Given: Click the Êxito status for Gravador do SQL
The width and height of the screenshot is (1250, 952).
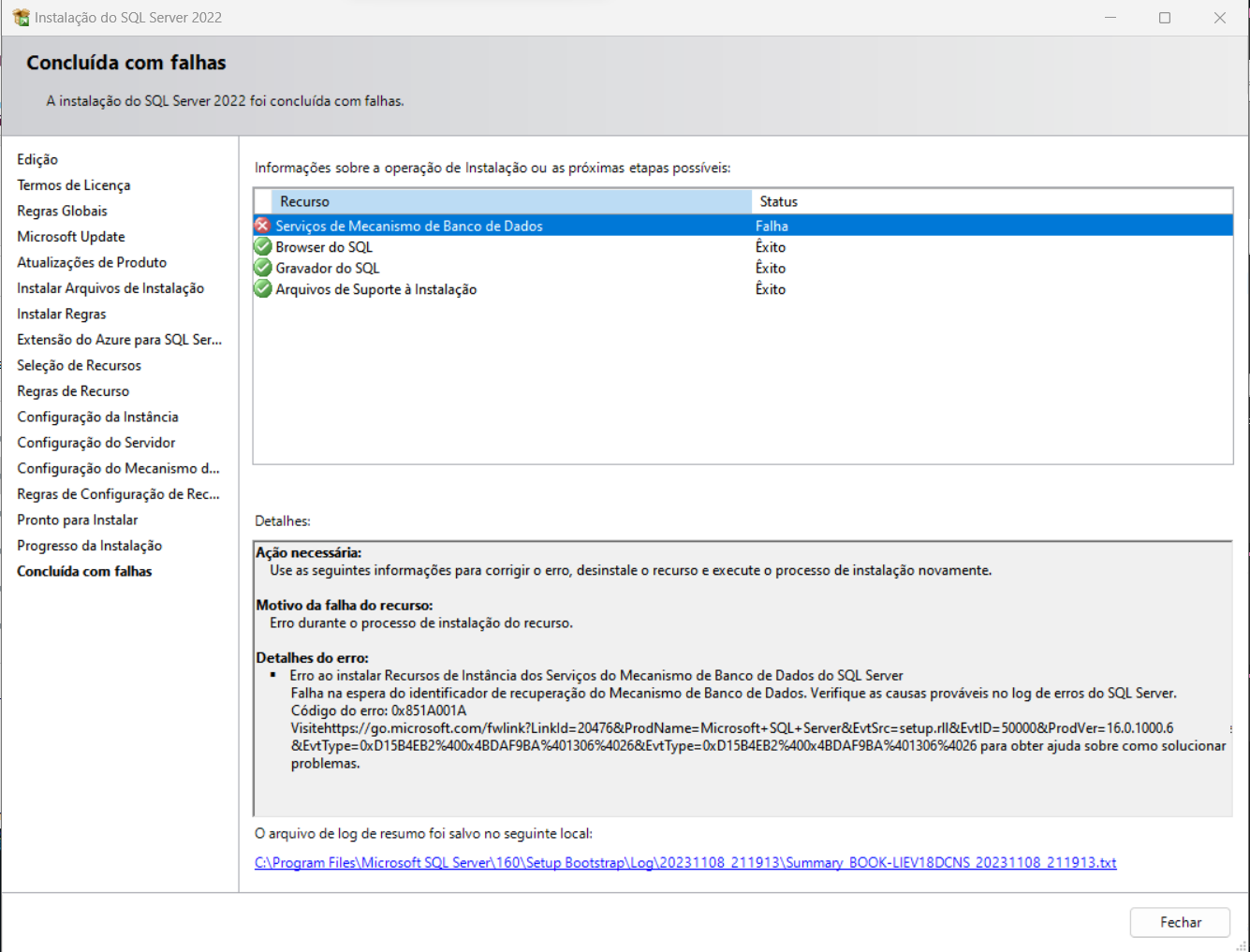Looking at the screenshot, I should (771, 268).
